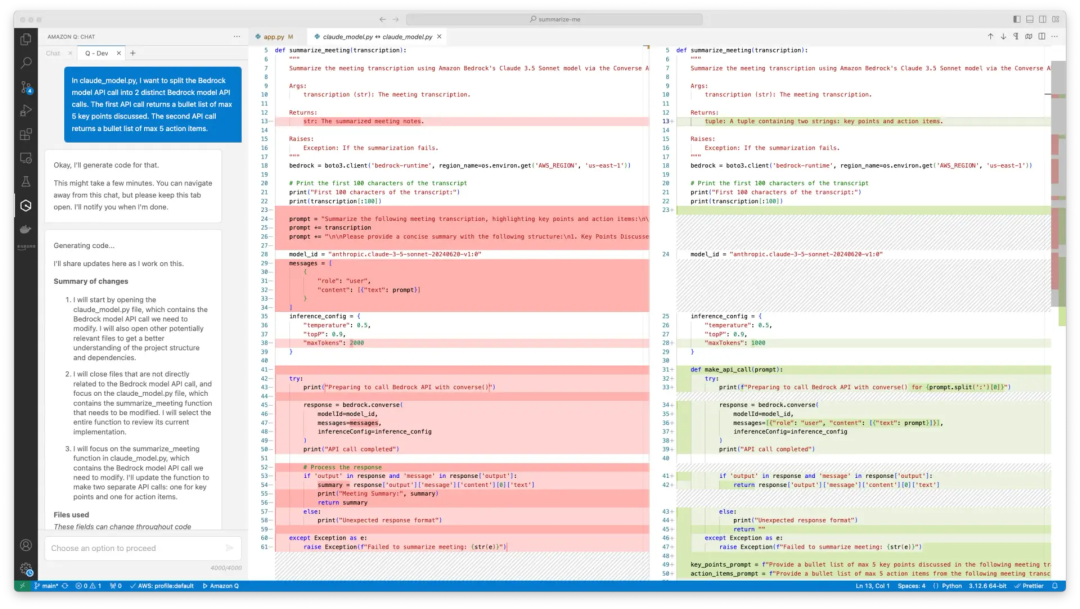Toggle the bottom panel layout
The image size is (1080, 609).
(1030, 19)
